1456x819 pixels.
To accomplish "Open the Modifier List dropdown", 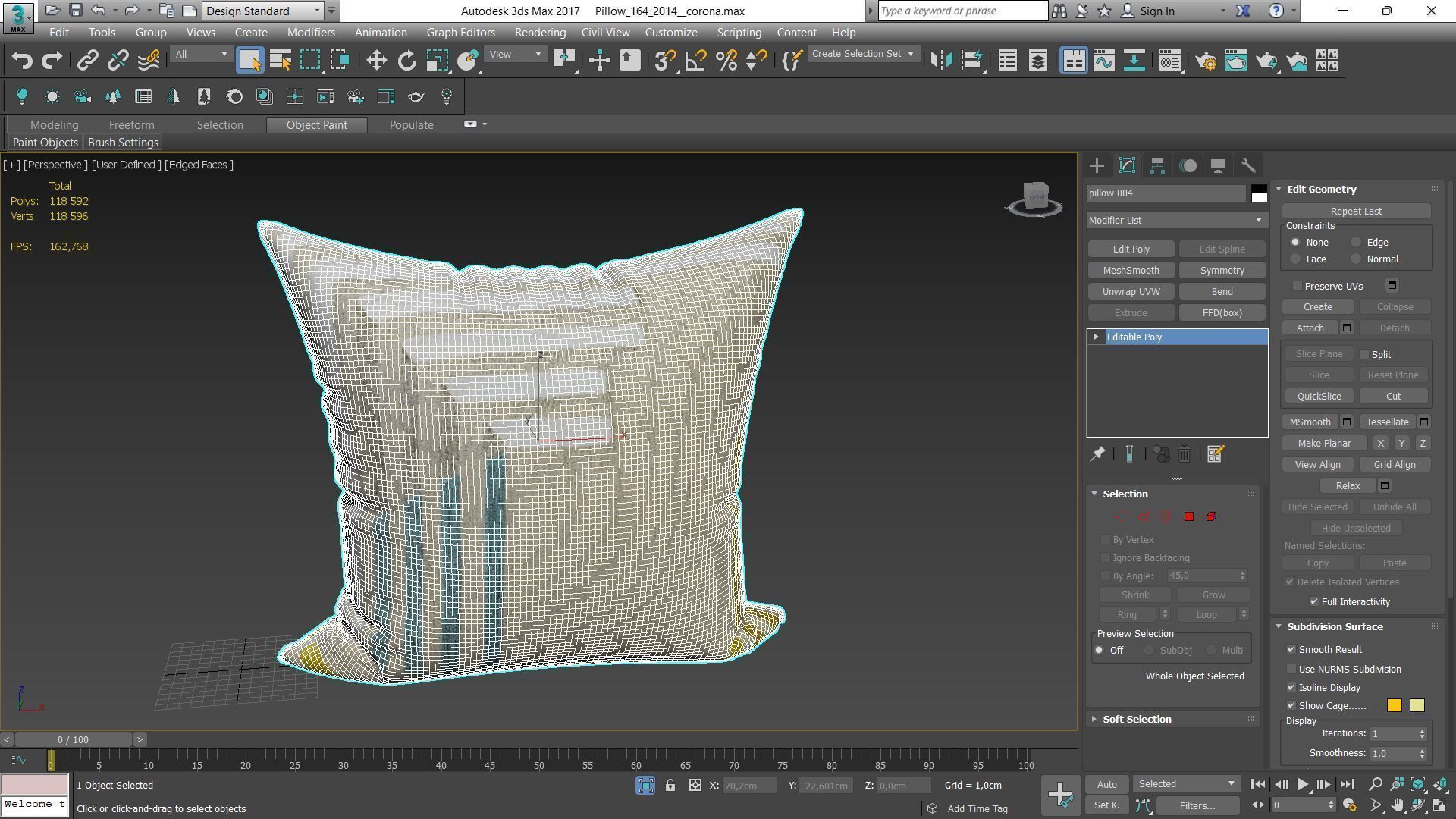I will (1177, 221).
